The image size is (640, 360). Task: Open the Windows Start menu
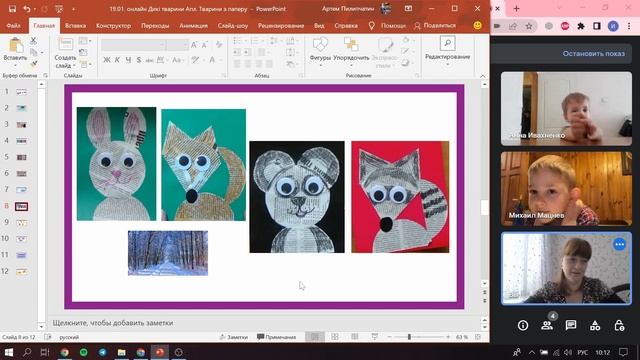click(x=8, y=352)
